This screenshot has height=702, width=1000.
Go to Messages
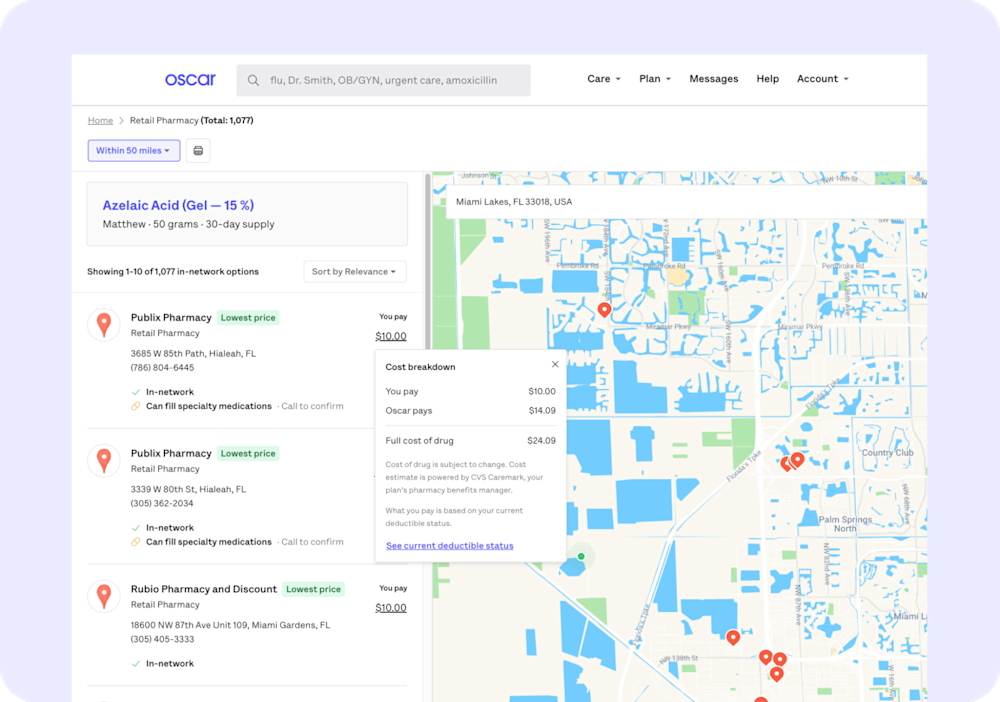pos(714,79)
